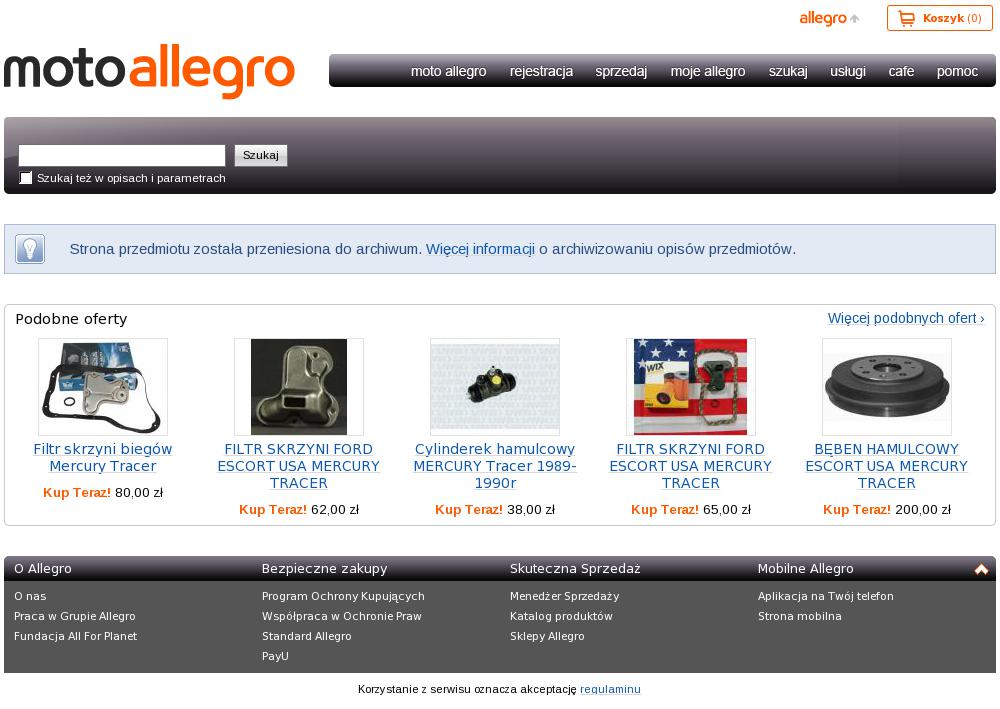Click the search text field
This screenshot has width=1000, height=709.
point(122,156)
